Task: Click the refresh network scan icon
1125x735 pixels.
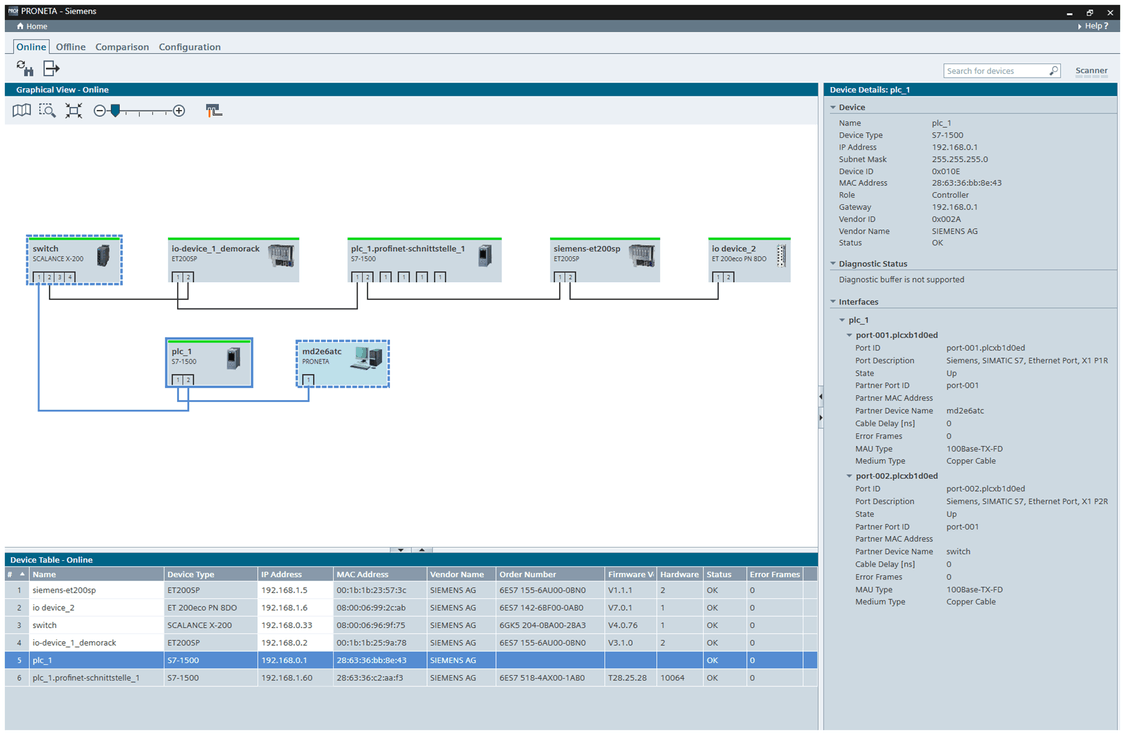Action: (x=25, y=68)
